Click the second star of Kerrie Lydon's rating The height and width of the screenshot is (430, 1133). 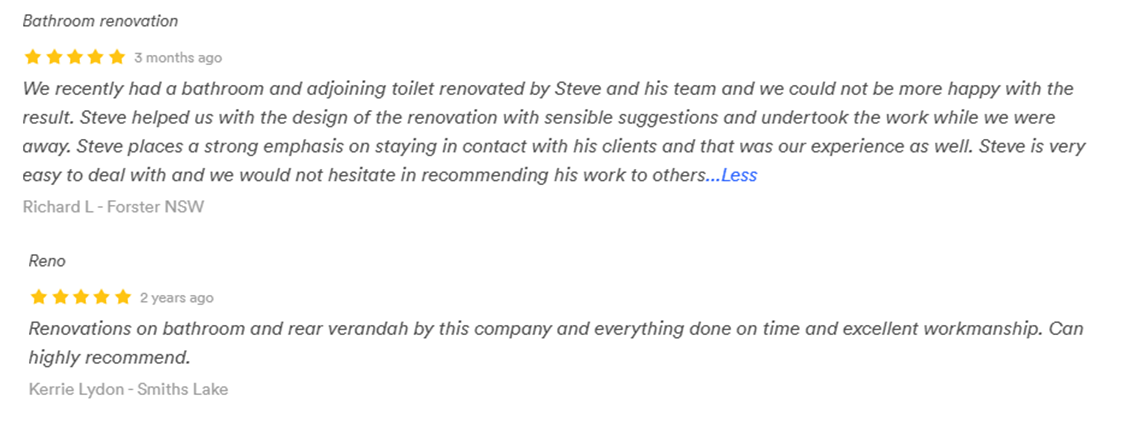pyautogui.click(x=60, y=297)
